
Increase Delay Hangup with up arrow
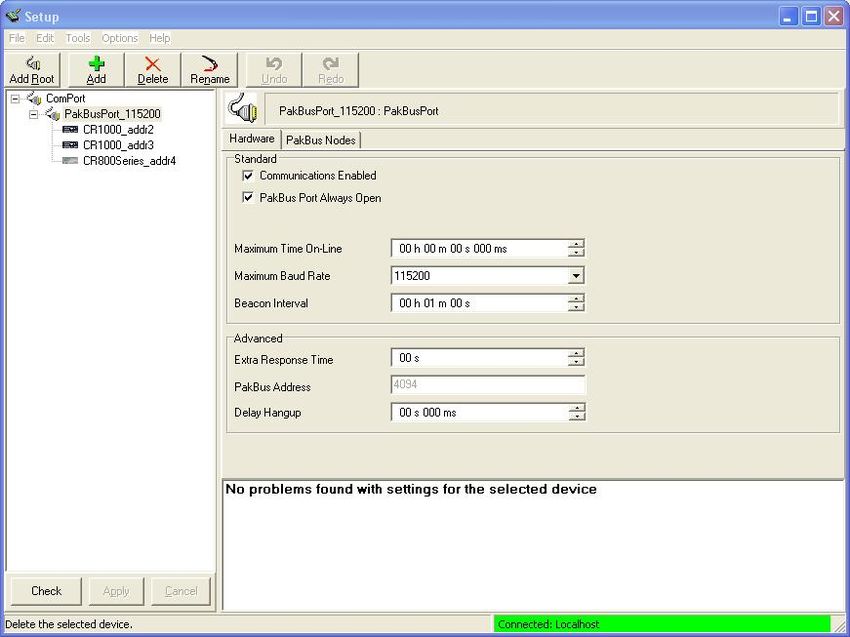click(x=576, y=408)
